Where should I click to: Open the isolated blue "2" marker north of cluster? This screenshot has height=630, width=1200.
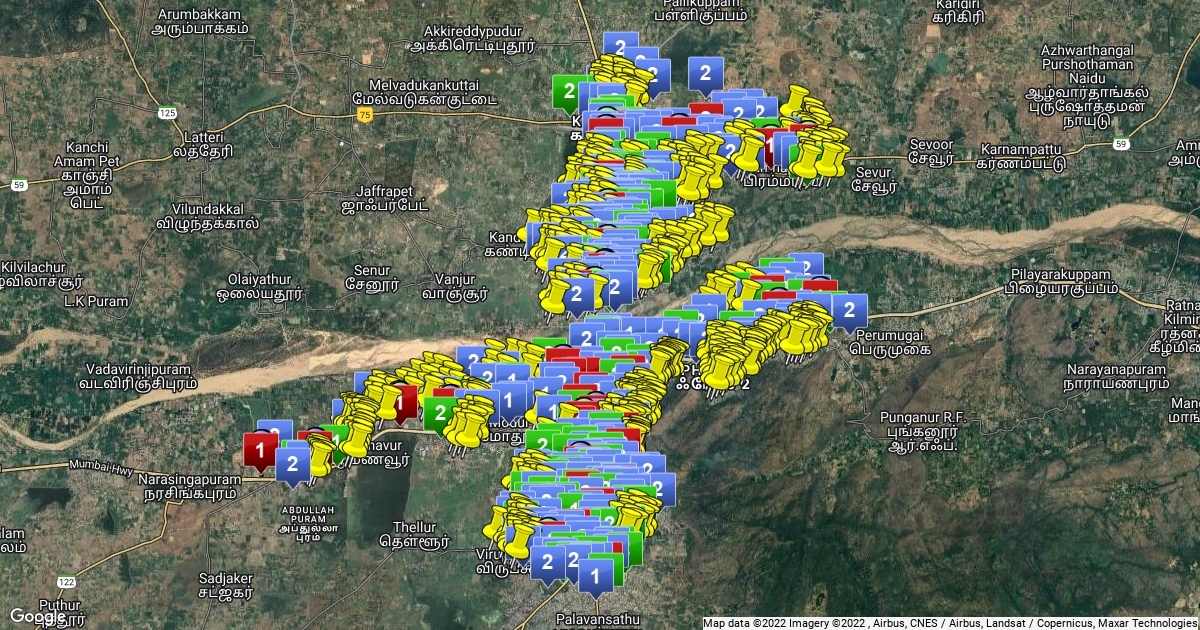tap(706, 73)
